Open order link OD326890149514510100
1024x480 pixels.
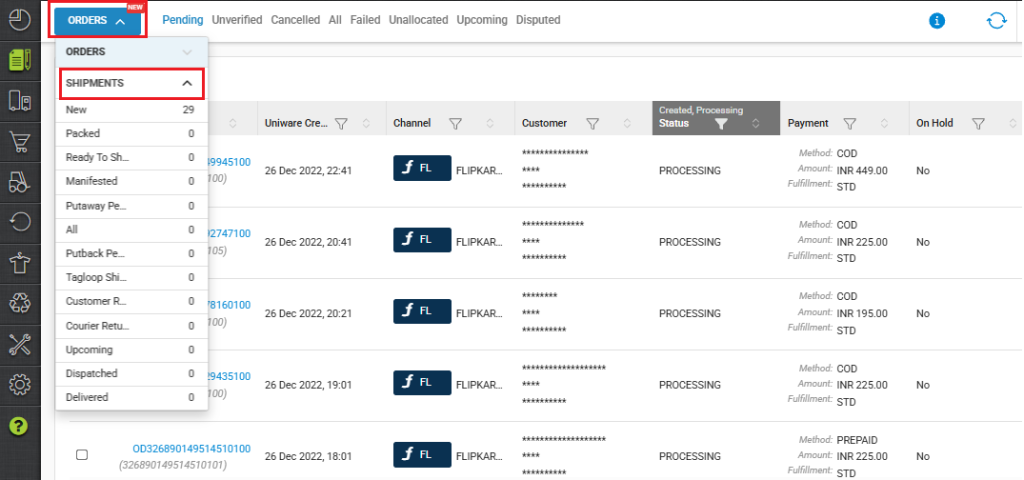pos(191,449)
